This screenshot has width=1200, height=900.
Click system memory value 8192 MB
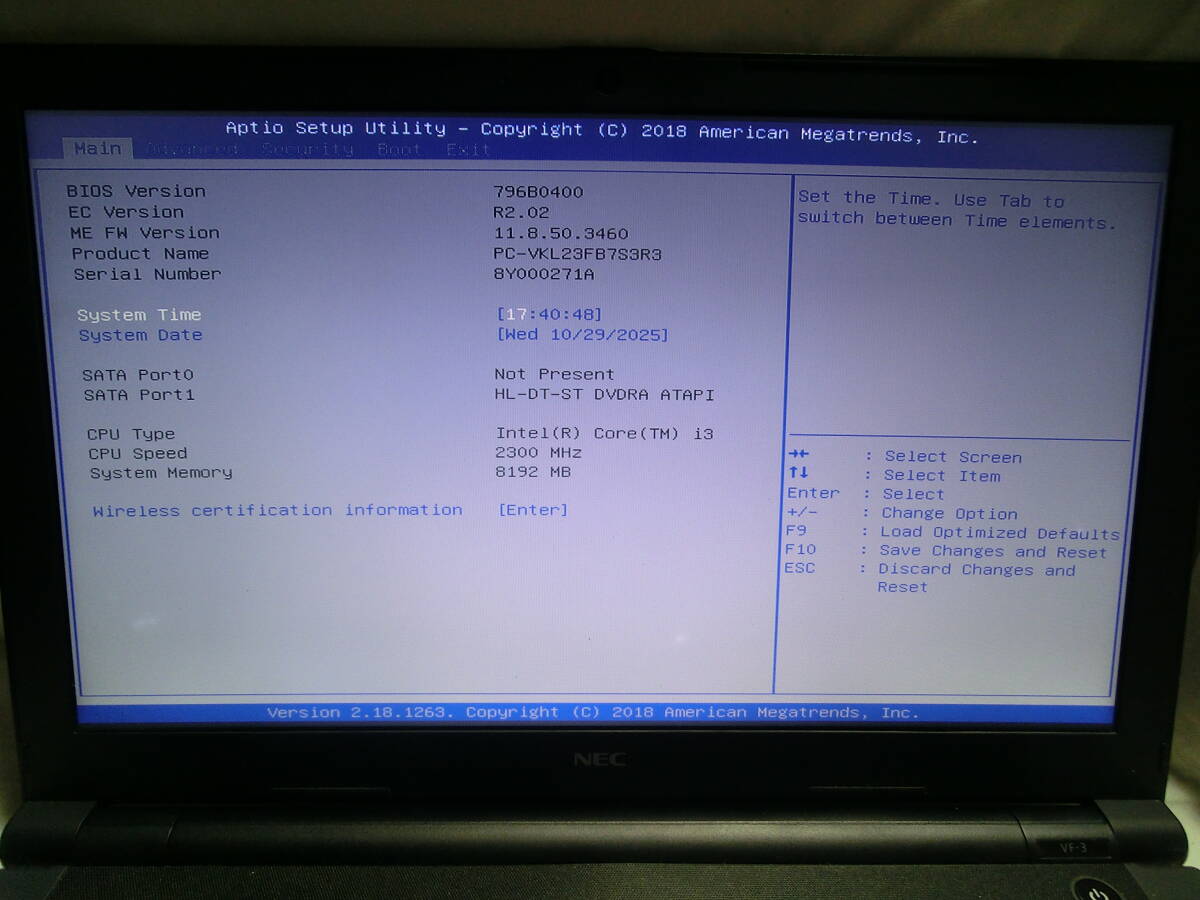pyautogui.click(x=533, y=471)
